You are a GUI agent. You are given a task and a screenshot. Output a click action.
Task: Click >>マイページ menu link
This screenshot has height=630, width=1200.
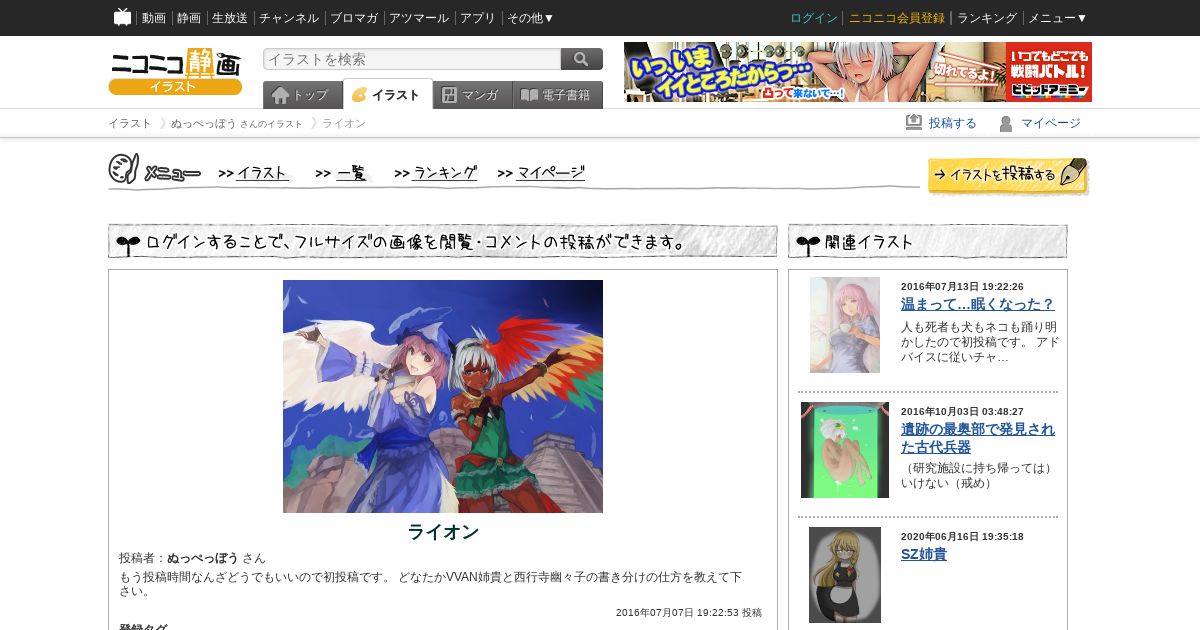[541, 173]
